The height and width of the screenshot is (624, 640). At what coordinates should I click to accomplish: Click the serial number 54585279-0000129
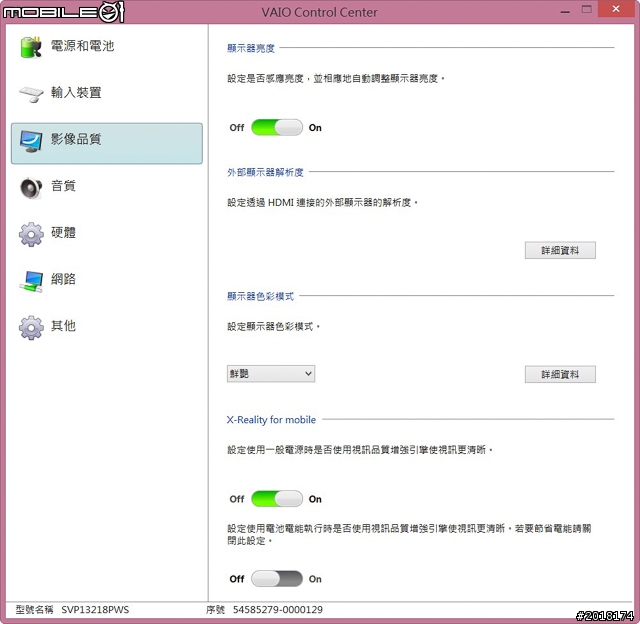click(x=278, y=610)
